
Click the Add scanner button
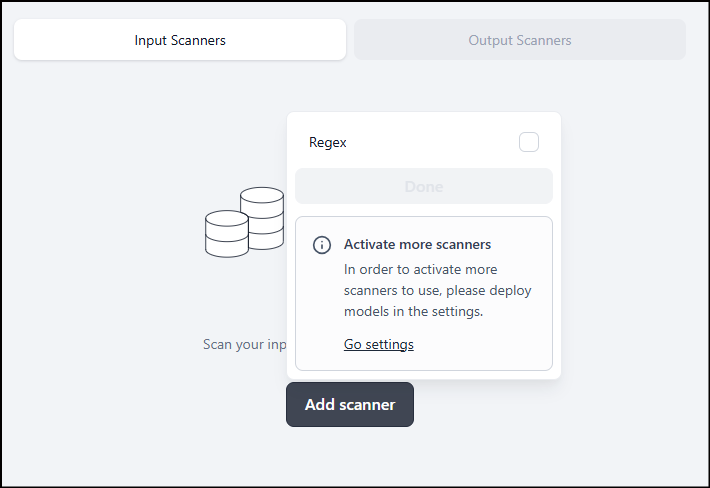(350, 405)
